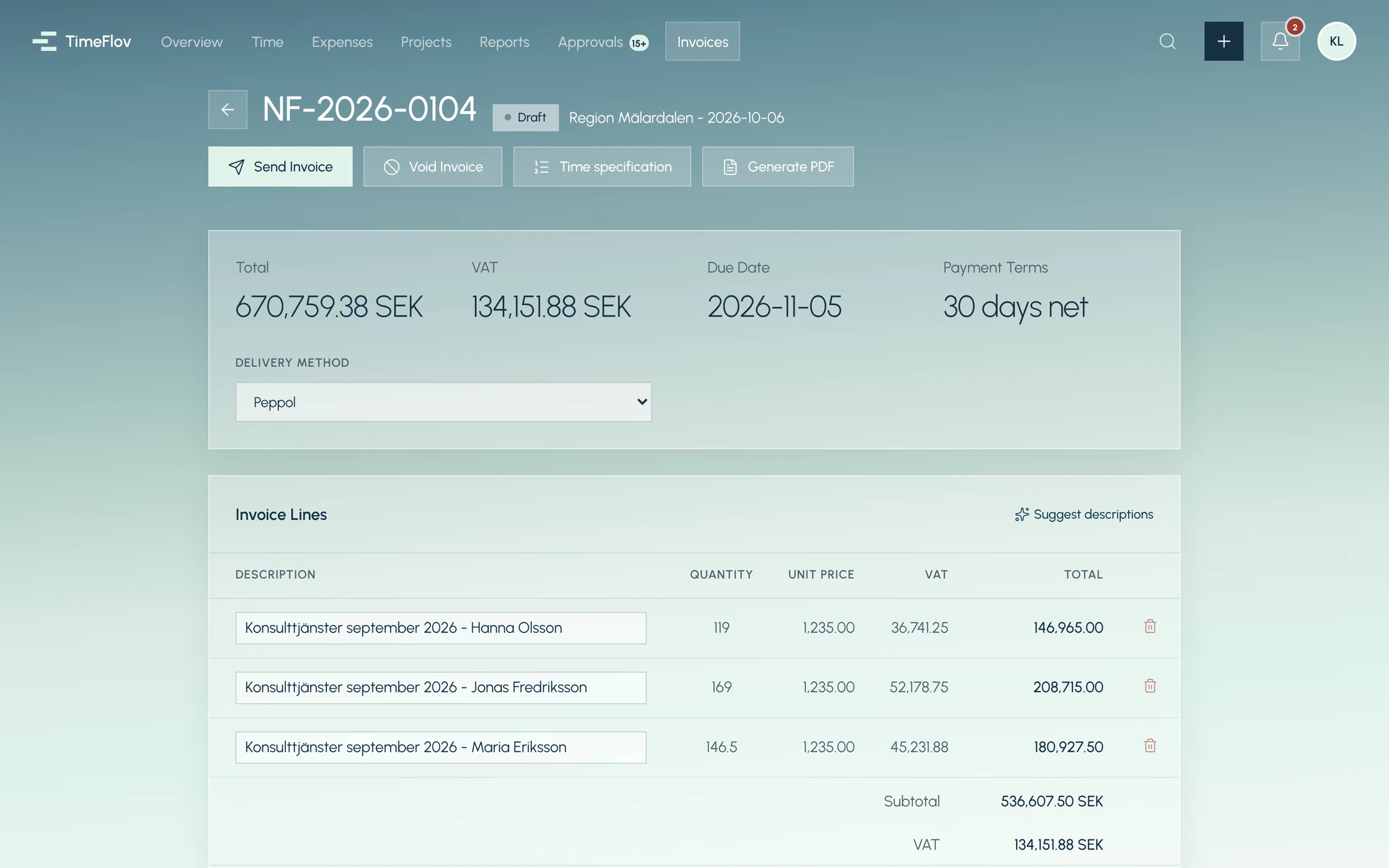This screenshot has height=868, width=1389.
Task: Select the Invoices tab
Action: point(702,41)
